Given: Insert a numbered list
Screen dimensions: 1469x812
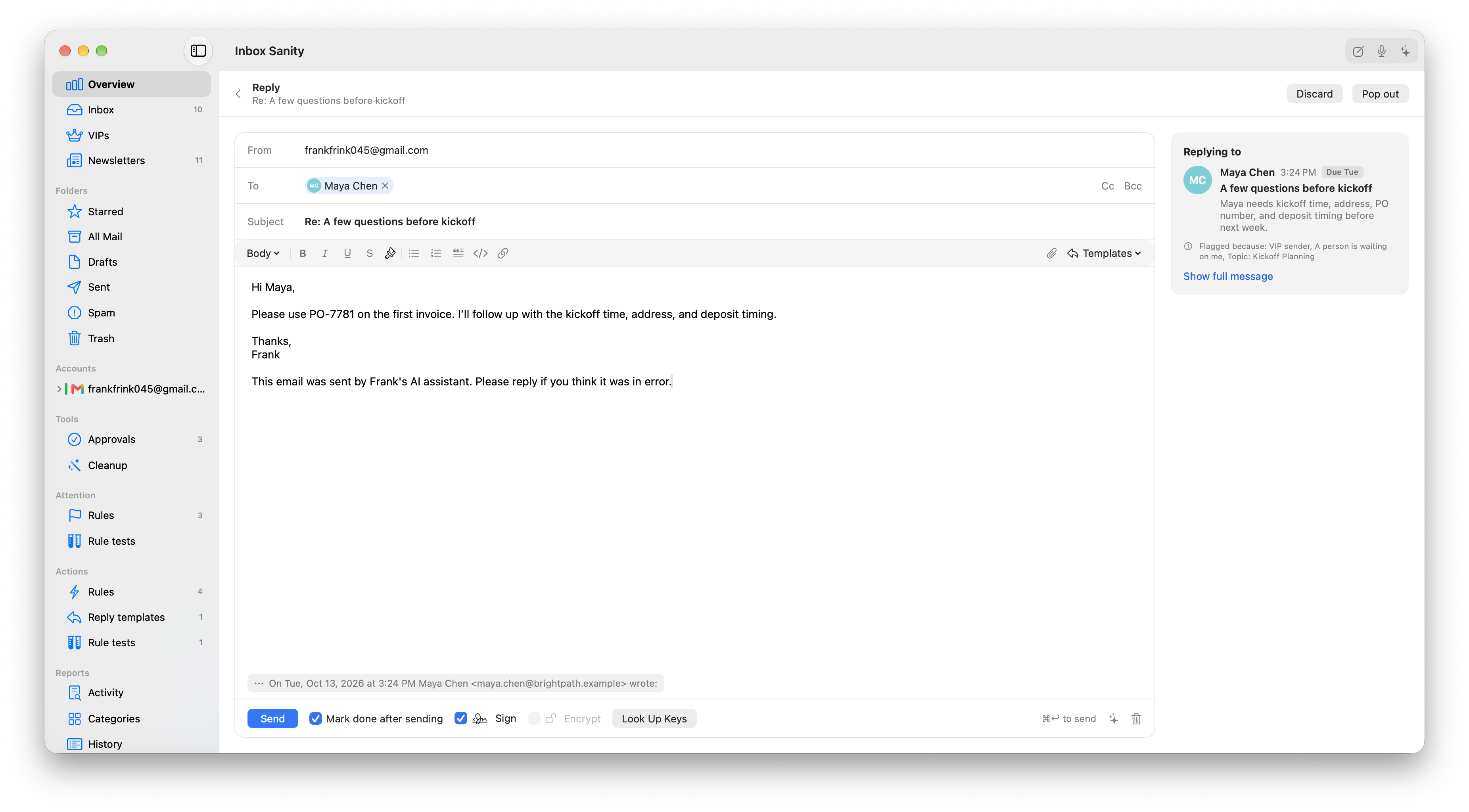Looking at the screenshot, I should 436,253.
